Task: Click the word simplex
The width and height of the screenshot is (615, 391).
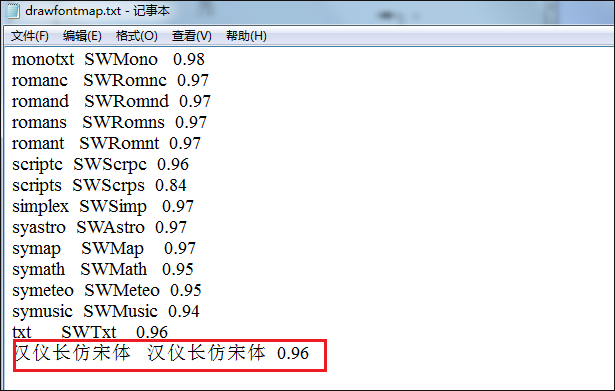Action: pyautogui.click(x=40, y=207)
